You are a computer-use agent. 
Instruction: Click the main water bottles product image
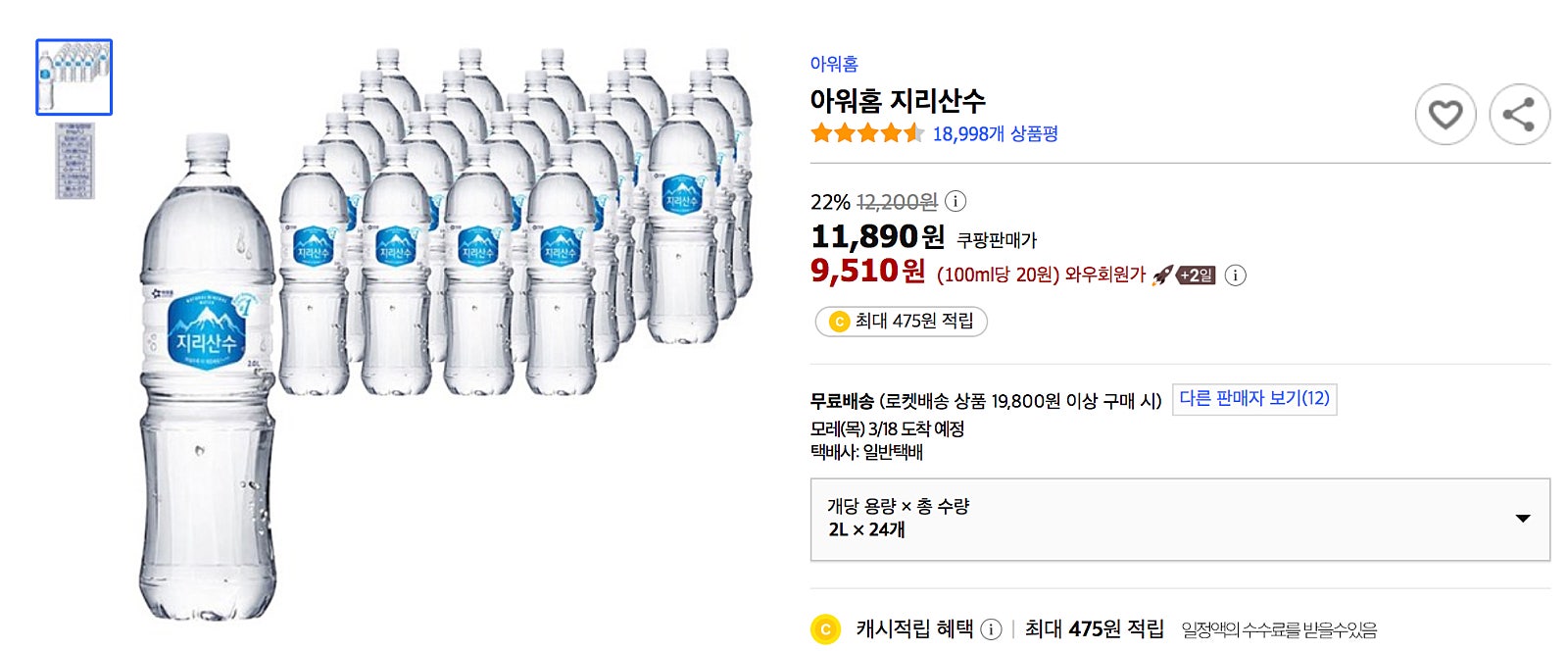[446, 333]
